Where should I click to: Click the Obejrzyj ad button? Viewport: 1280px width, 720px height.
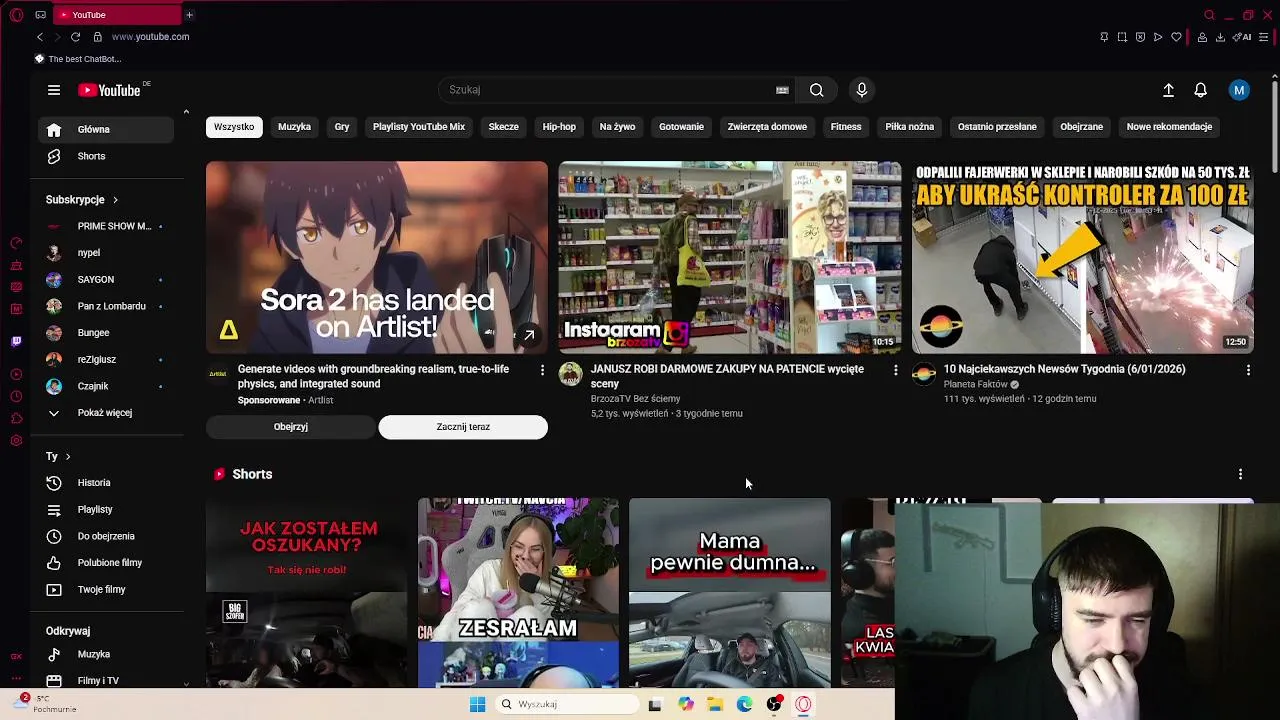pos(291,427)
